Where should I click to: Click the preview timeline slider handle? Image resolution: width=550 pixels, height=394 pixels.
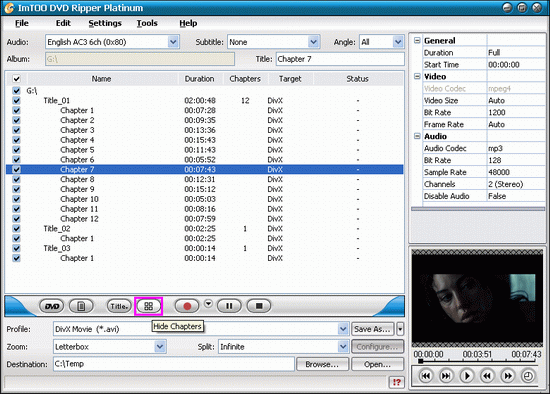[x=421, y=361]
